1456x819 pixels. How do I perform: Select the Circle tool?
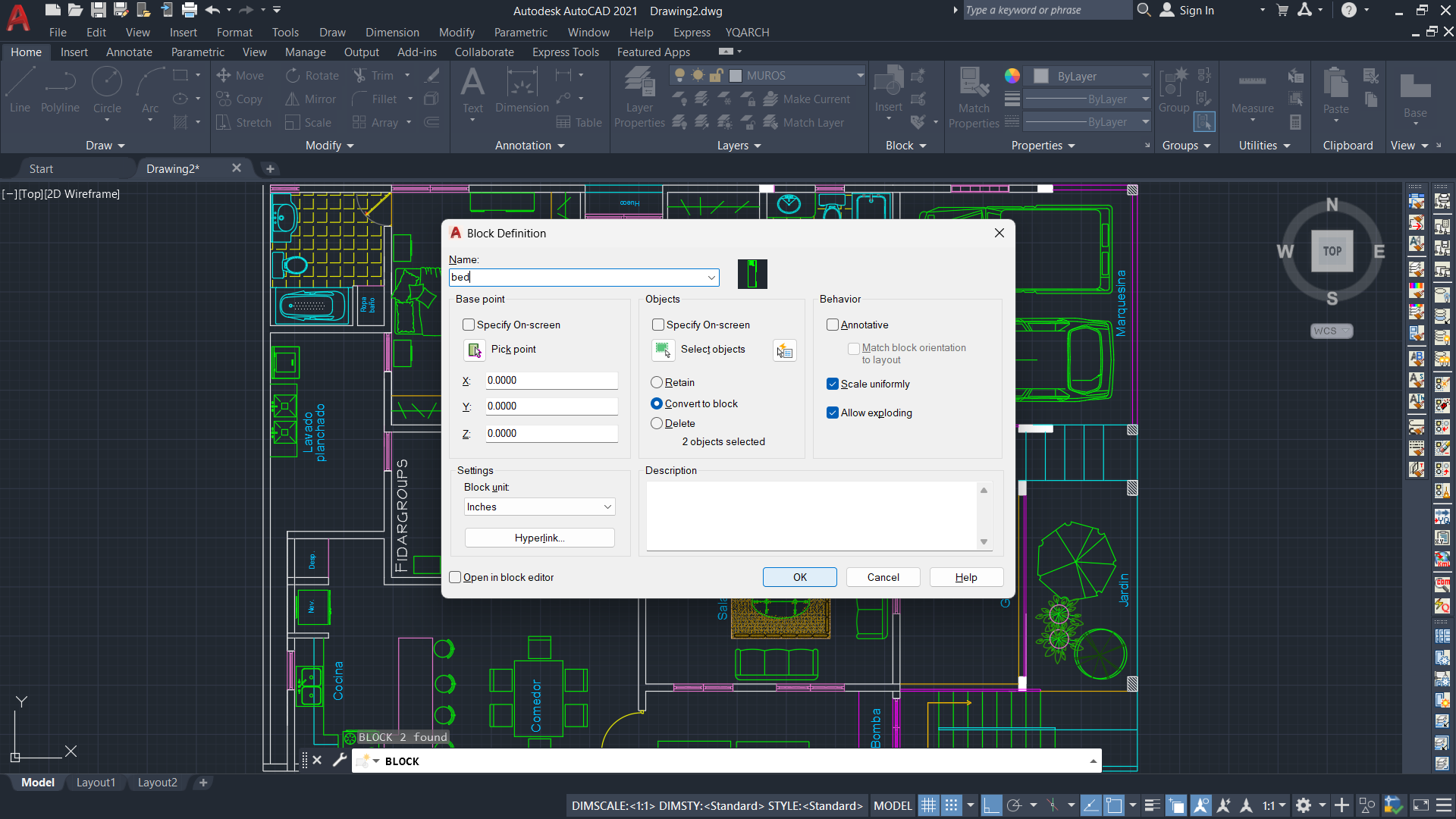[107, 90]
